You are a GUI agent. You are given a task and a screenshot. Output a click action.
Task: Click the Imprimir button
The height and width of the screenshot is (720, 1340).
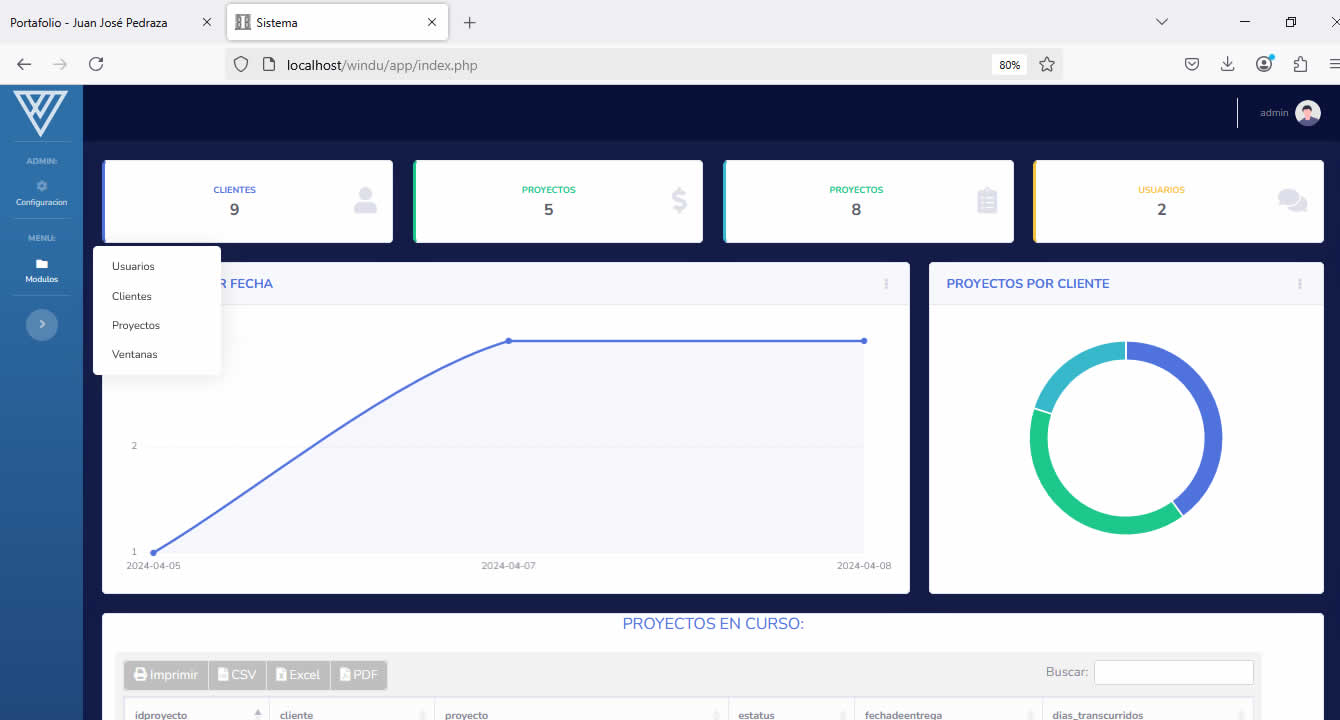pyautogui.click(x=166, y=675)
